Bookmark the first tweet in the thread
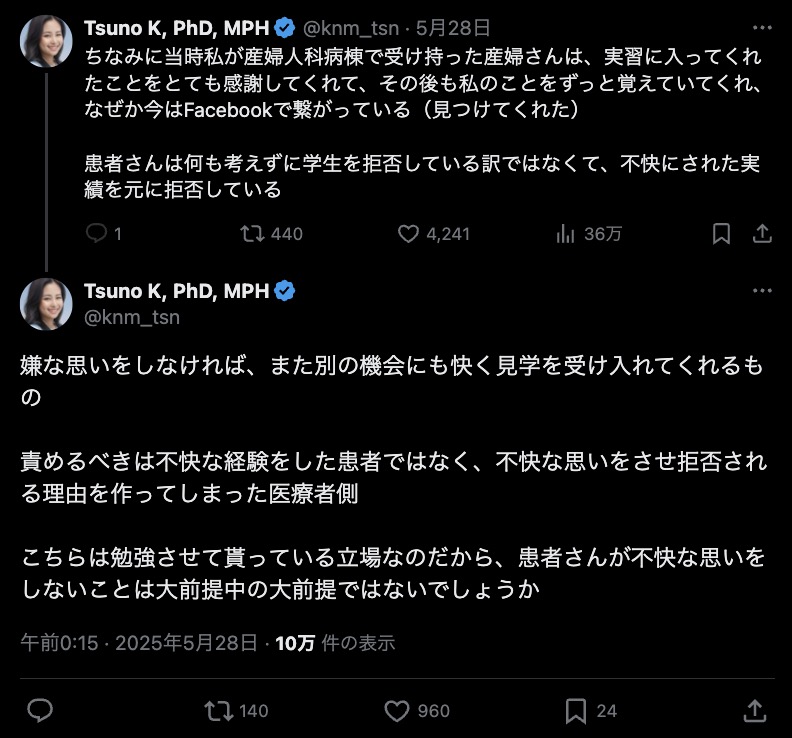This screenshot has height=738, width=792. pyautogui.click(x=721, y=233)
